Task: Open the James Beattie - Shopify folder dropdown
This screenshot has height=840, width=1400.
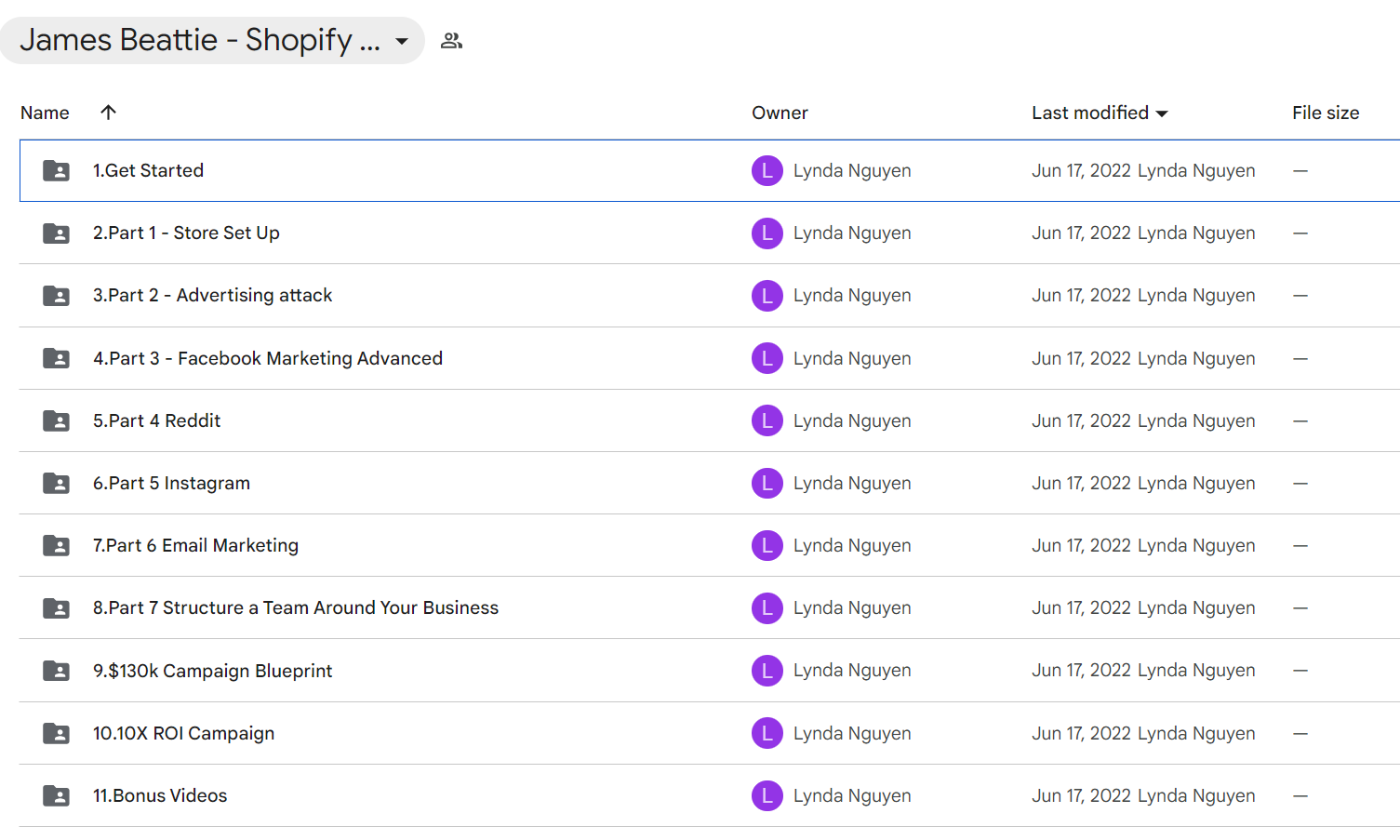Action: click(212, 40)
